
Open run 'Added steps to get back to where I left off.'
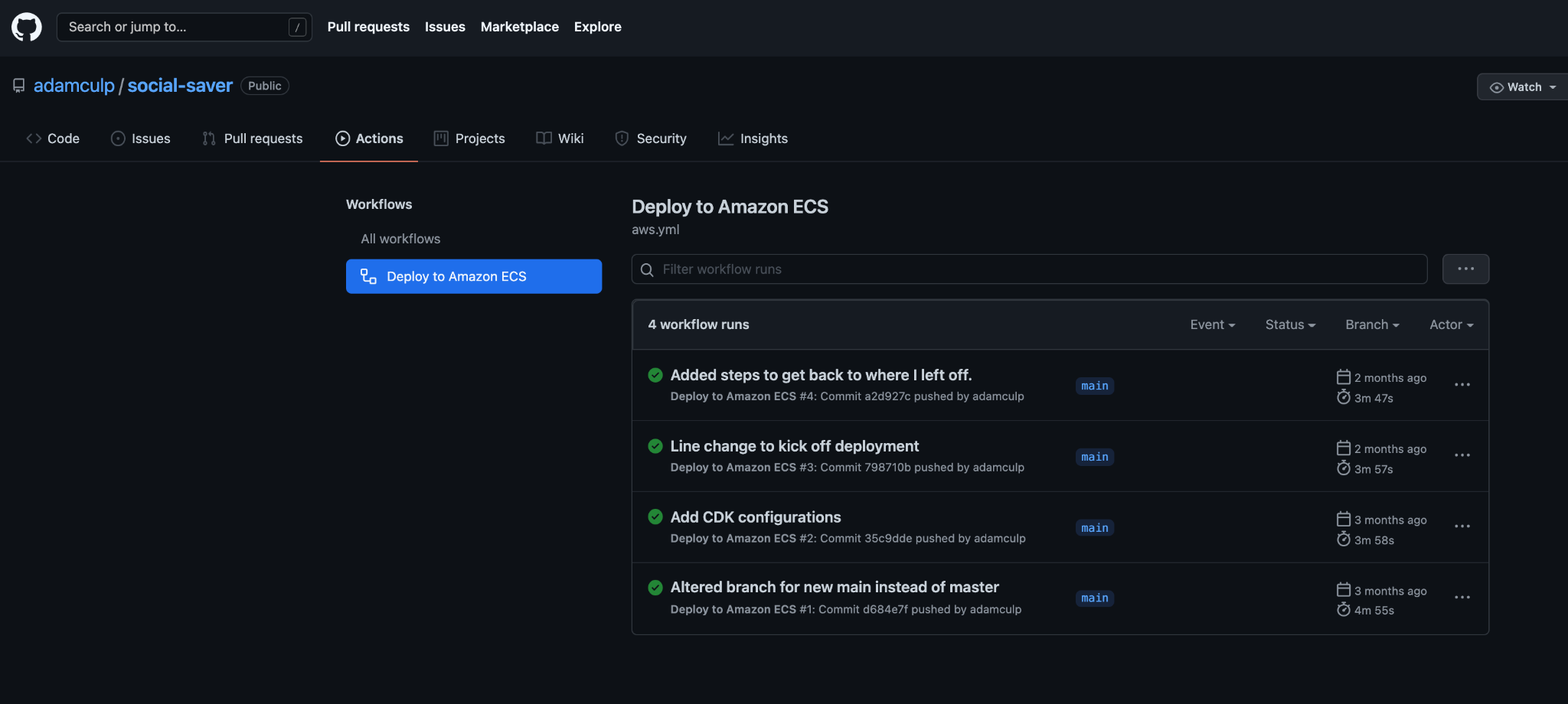click(x=821, y=375)
